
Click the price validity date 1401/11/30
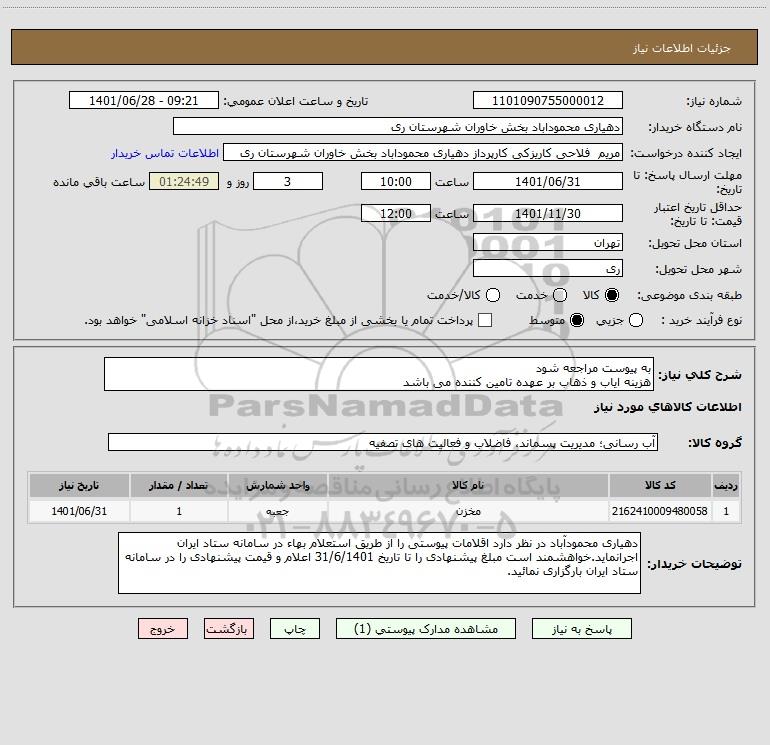click(548, 214)
